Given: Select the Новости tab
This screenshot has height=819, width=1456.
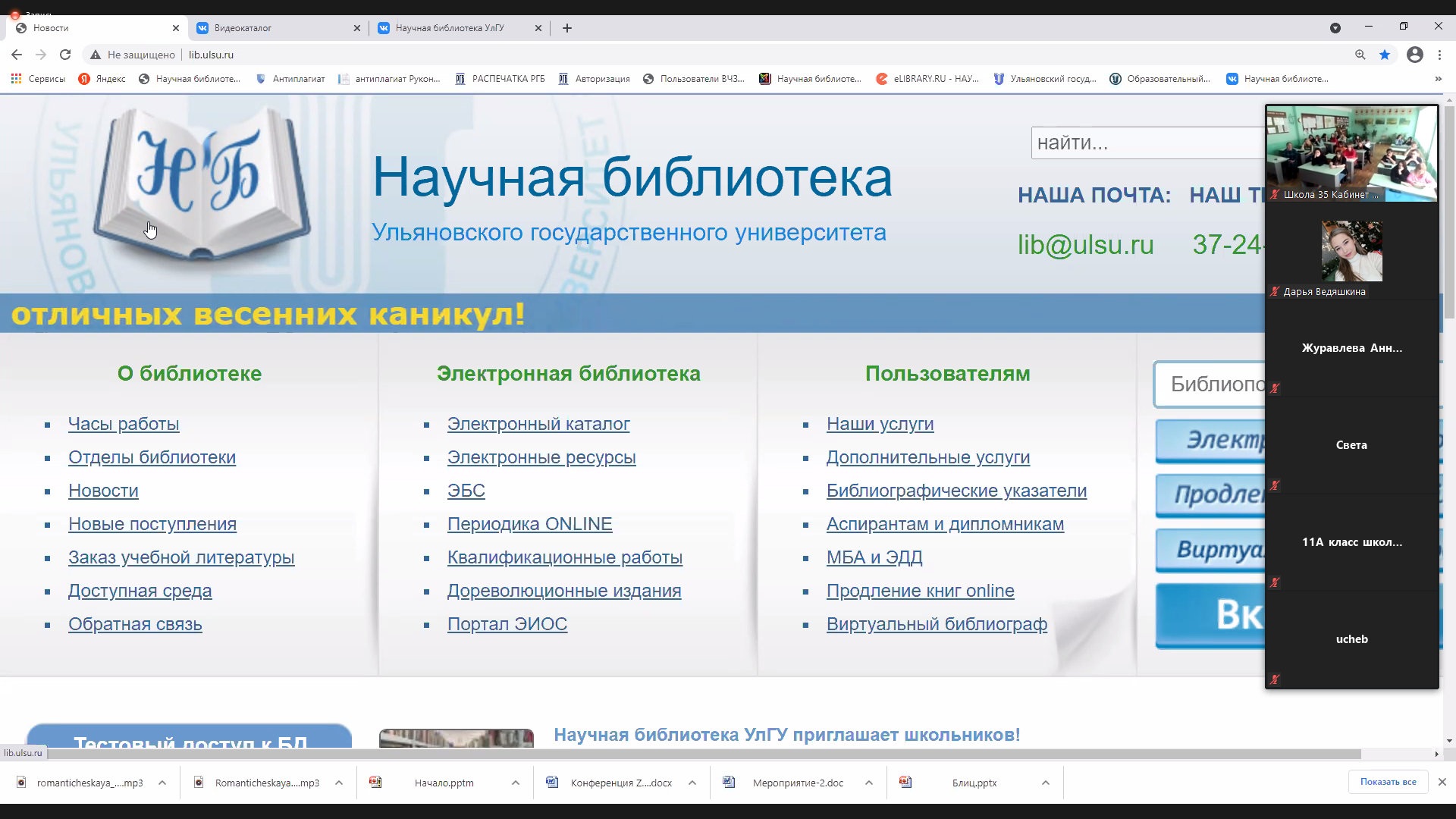Looking at the screenshot, I should [x=96, y=28].
